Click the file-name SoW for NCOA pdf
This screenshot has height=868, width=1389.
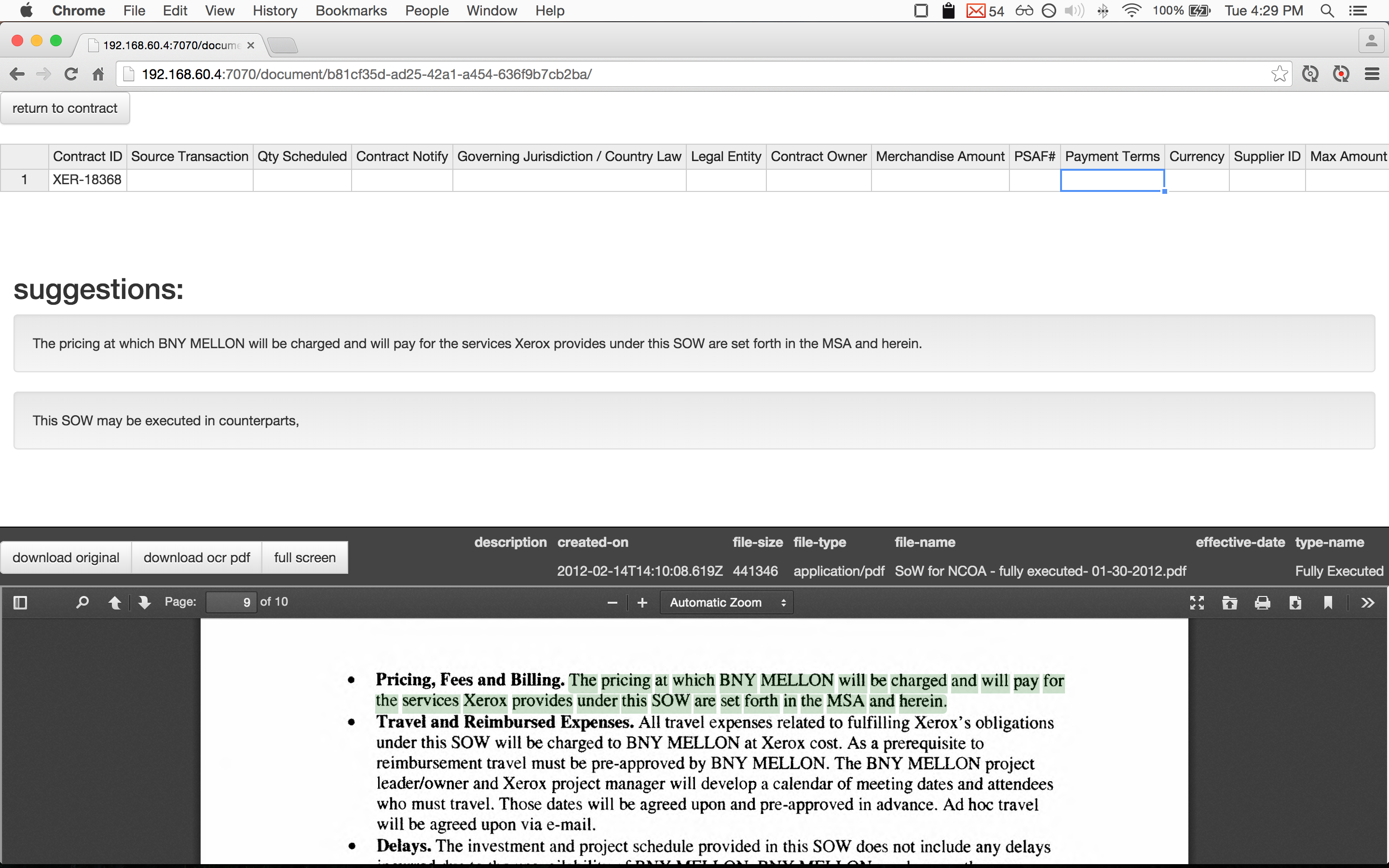pyautogui.click(x=1040, y=571)
